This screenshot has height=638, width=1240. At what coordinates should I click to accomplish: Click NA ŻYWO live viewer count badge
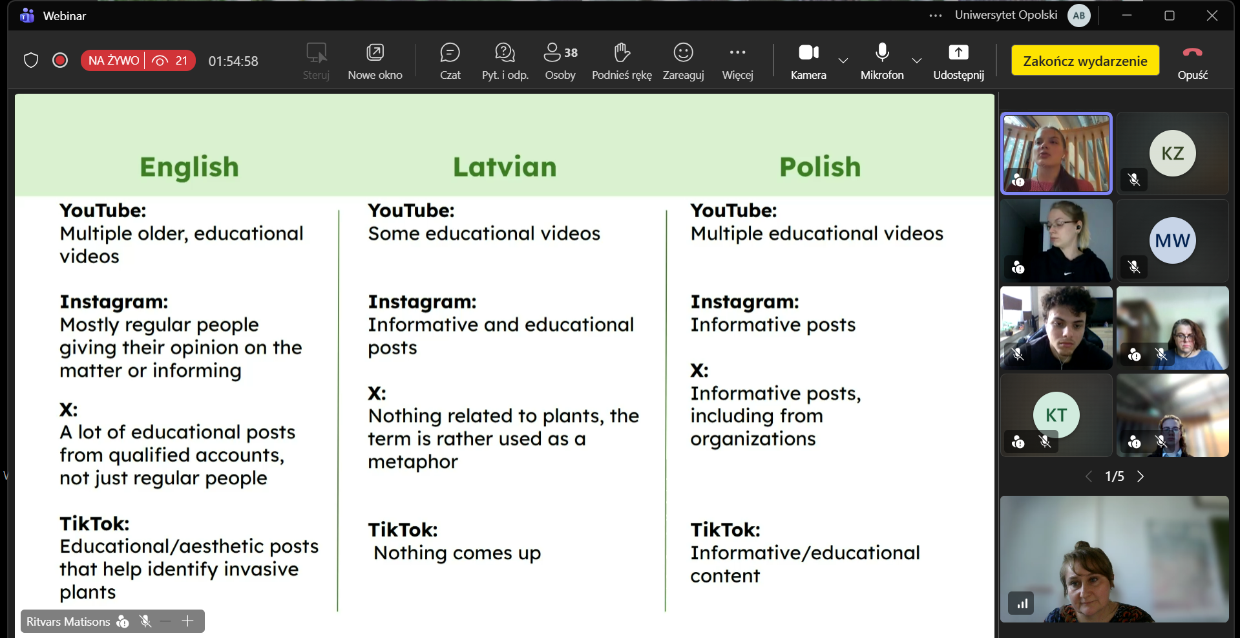(x=138, y=61)
